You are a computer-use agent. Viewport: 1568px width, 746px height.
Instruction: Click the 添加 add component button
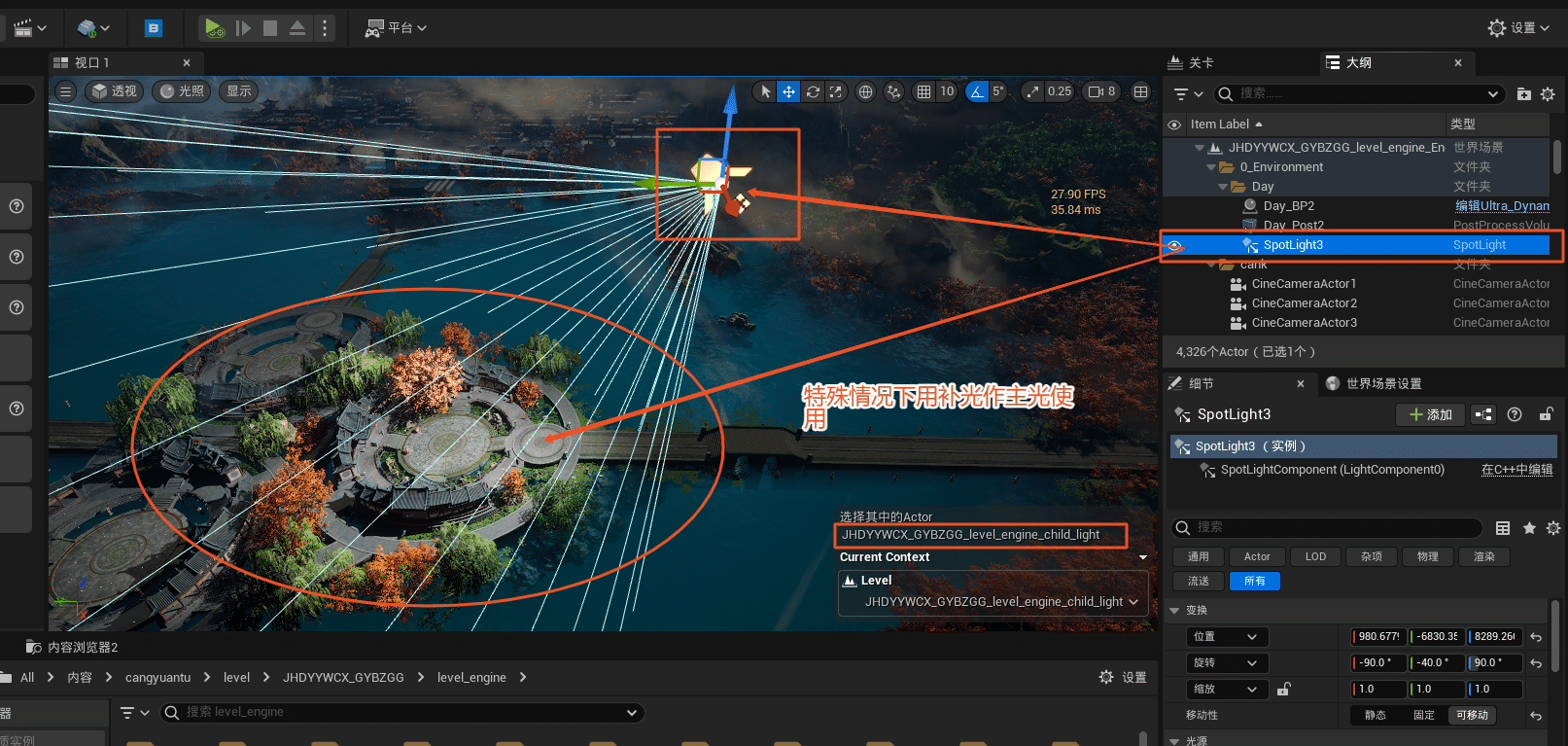point(1430,414)
